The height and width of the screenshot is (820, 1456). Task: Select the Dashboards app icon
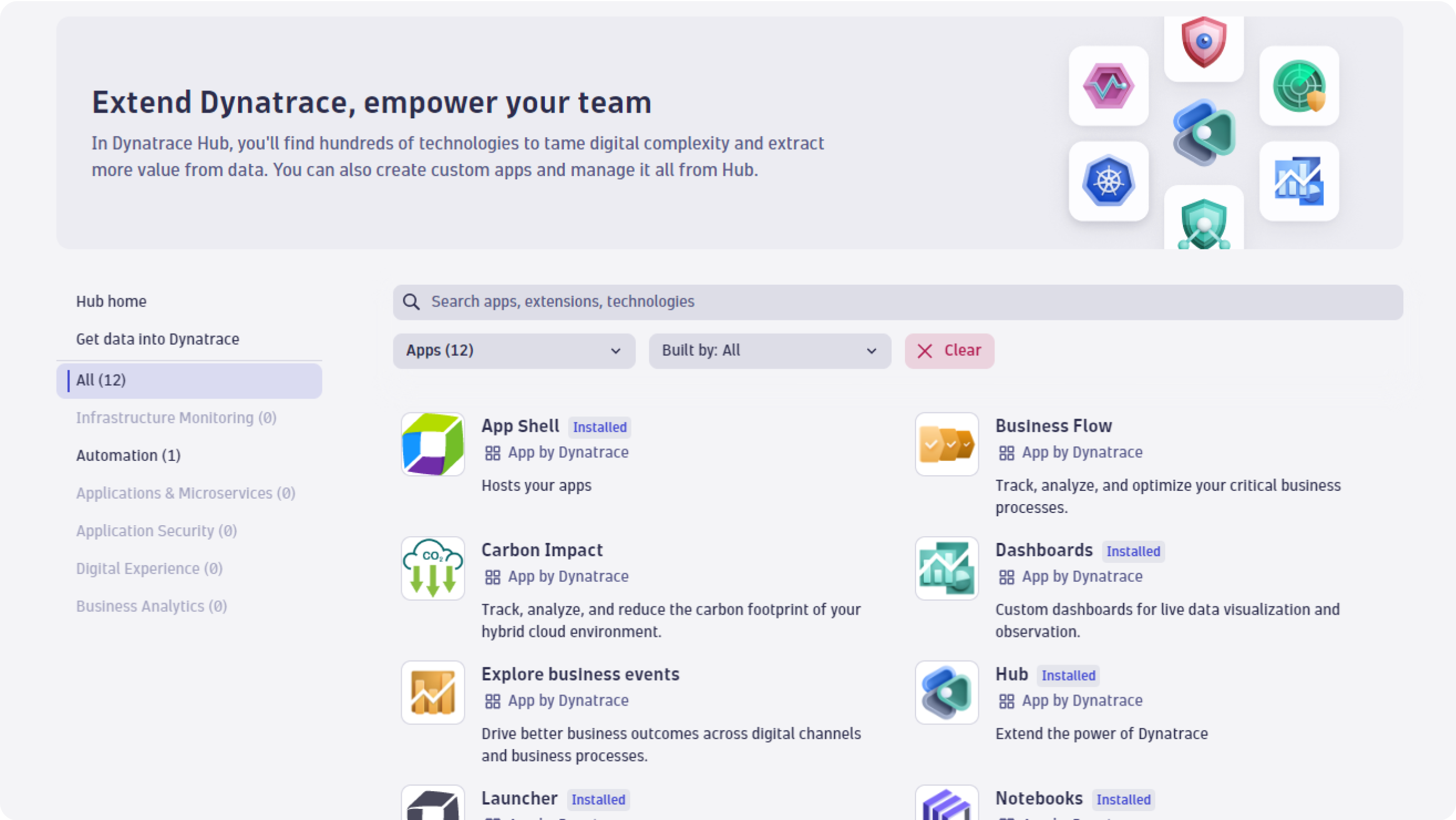946,568
